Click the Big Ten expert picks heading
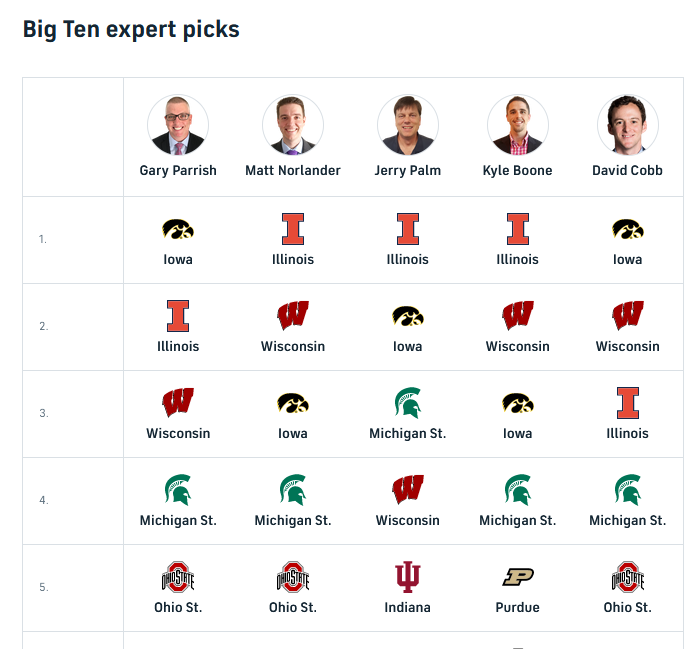Viewport: 694px width, 649px height. pos(131,29)
